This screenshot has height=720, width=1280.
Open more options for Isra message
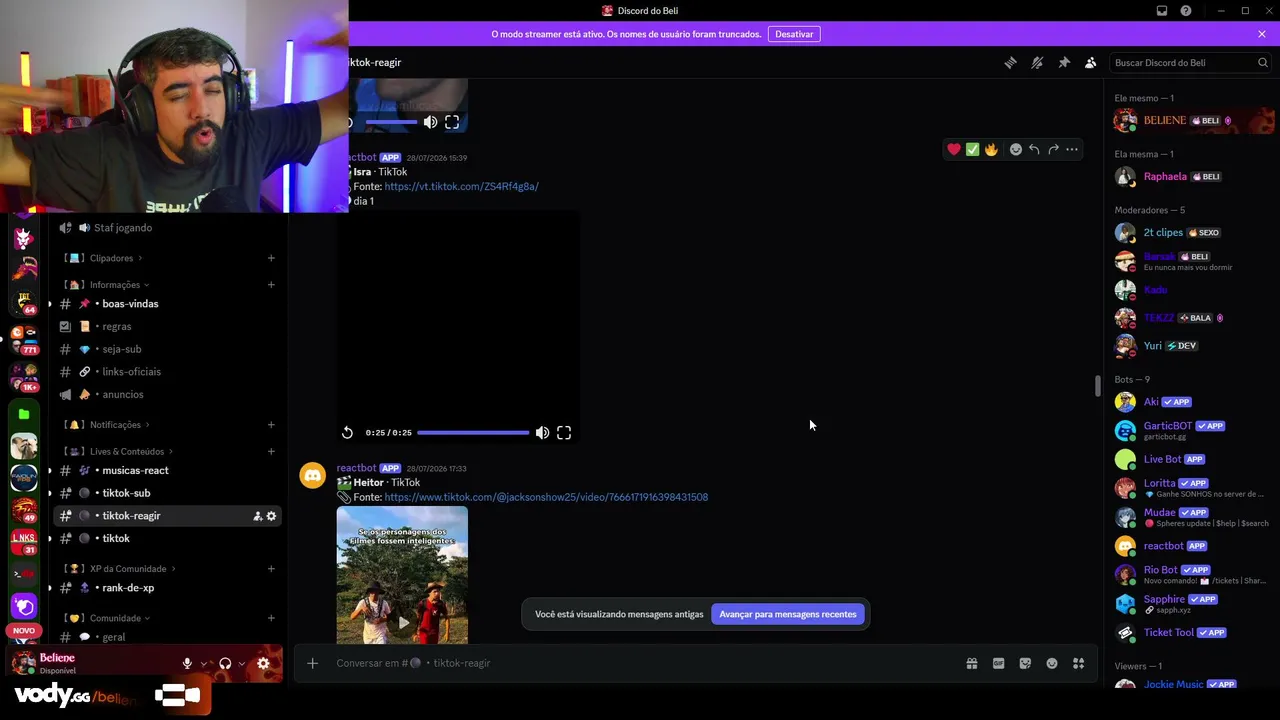(1072, 150)
